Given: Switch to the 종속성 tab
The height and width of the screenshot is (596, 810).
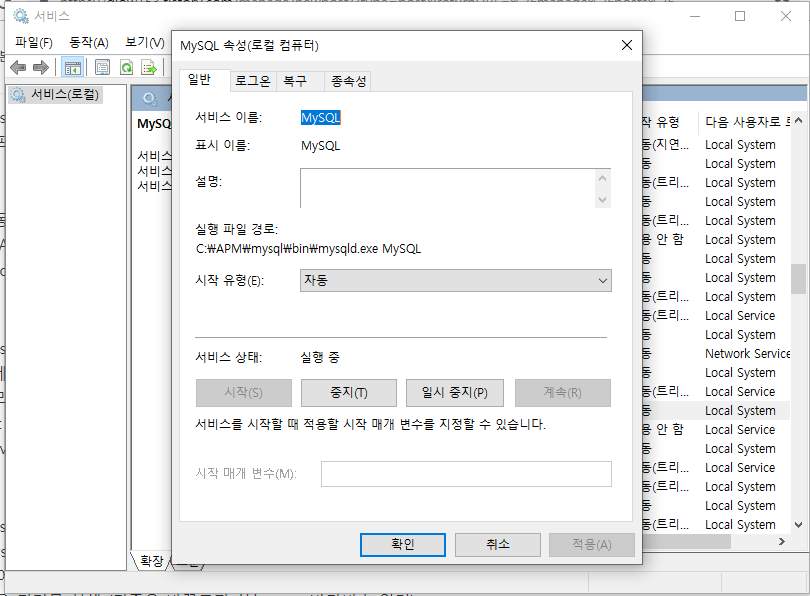Looking at the screenshot, I should [x=349, y=81].
